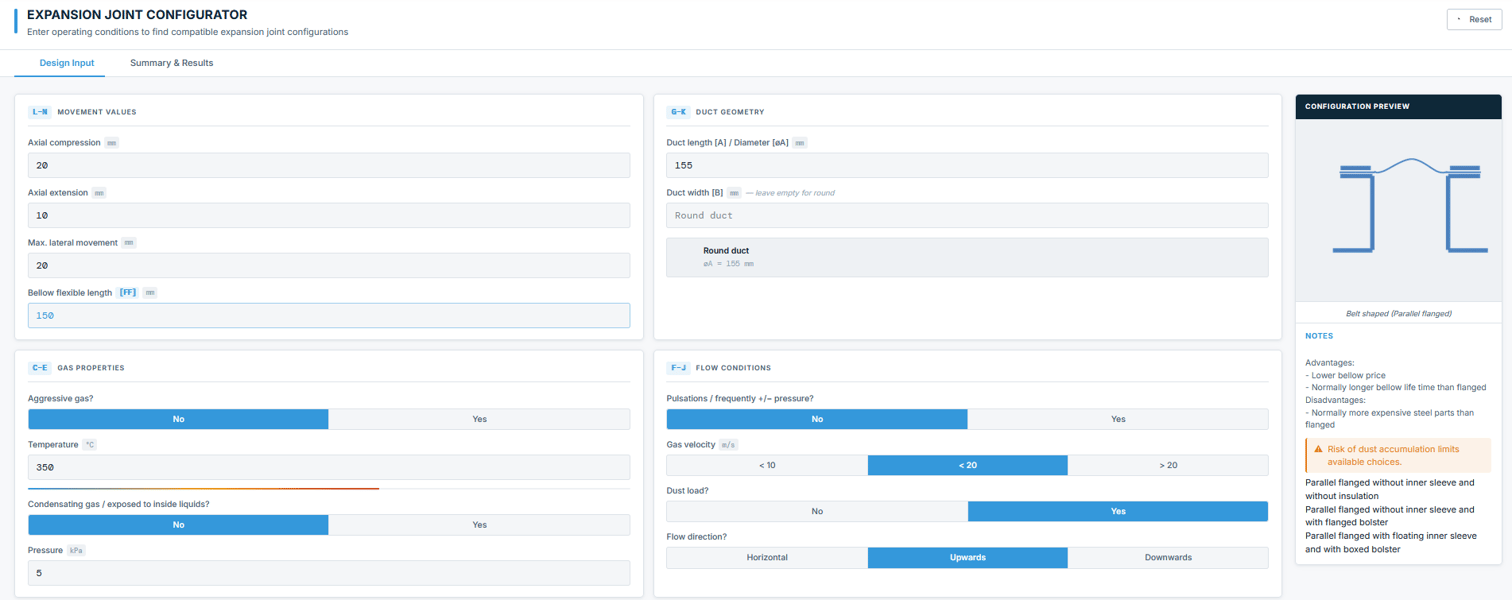The width and height of the screenshot is (1512, 600).
Task: Click the Reset button
Action: click(x=1474, y=19)
